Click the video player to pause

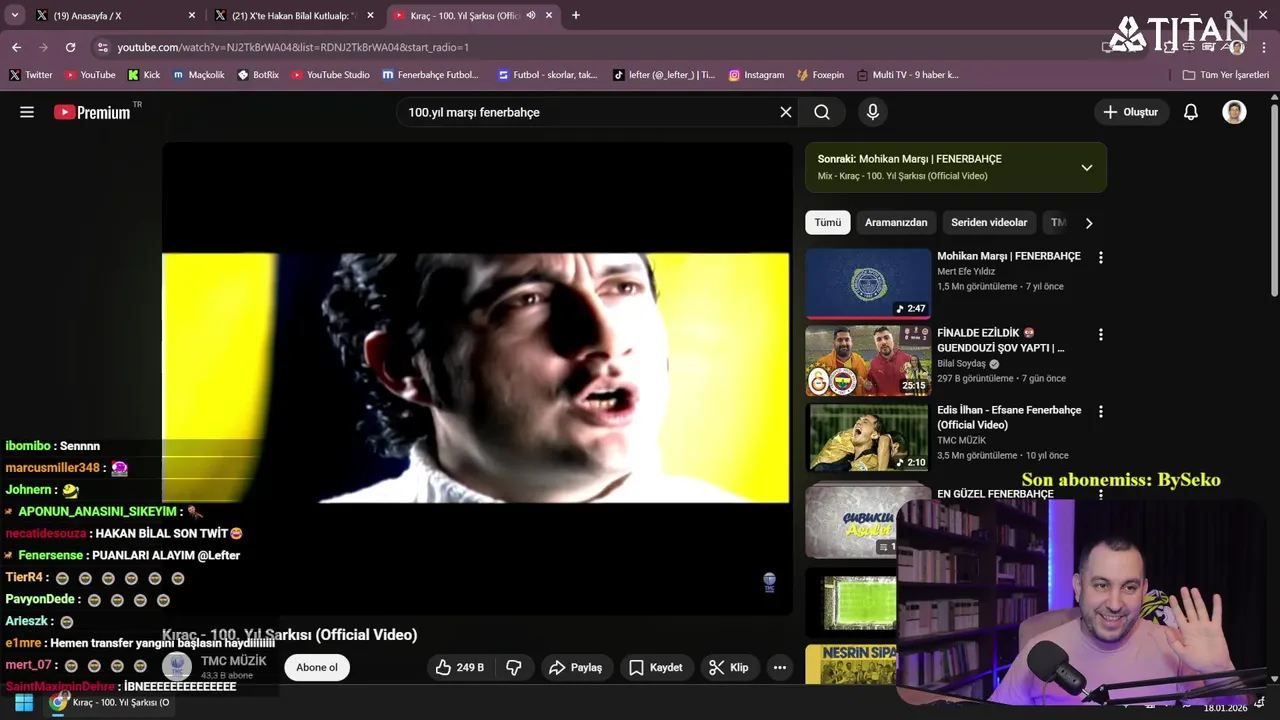pyautogui.click(x=477, y=378)
